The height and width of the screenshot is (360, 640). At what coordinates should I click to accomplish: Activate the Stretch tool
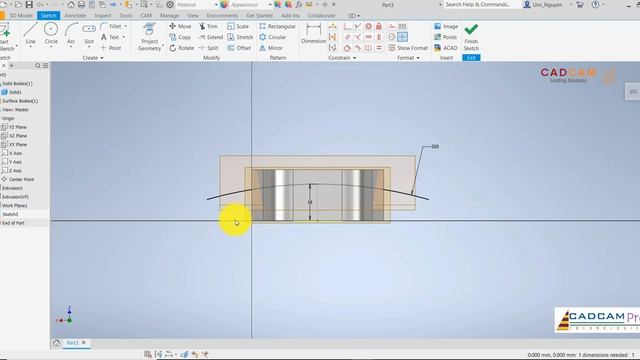(240, 37)
